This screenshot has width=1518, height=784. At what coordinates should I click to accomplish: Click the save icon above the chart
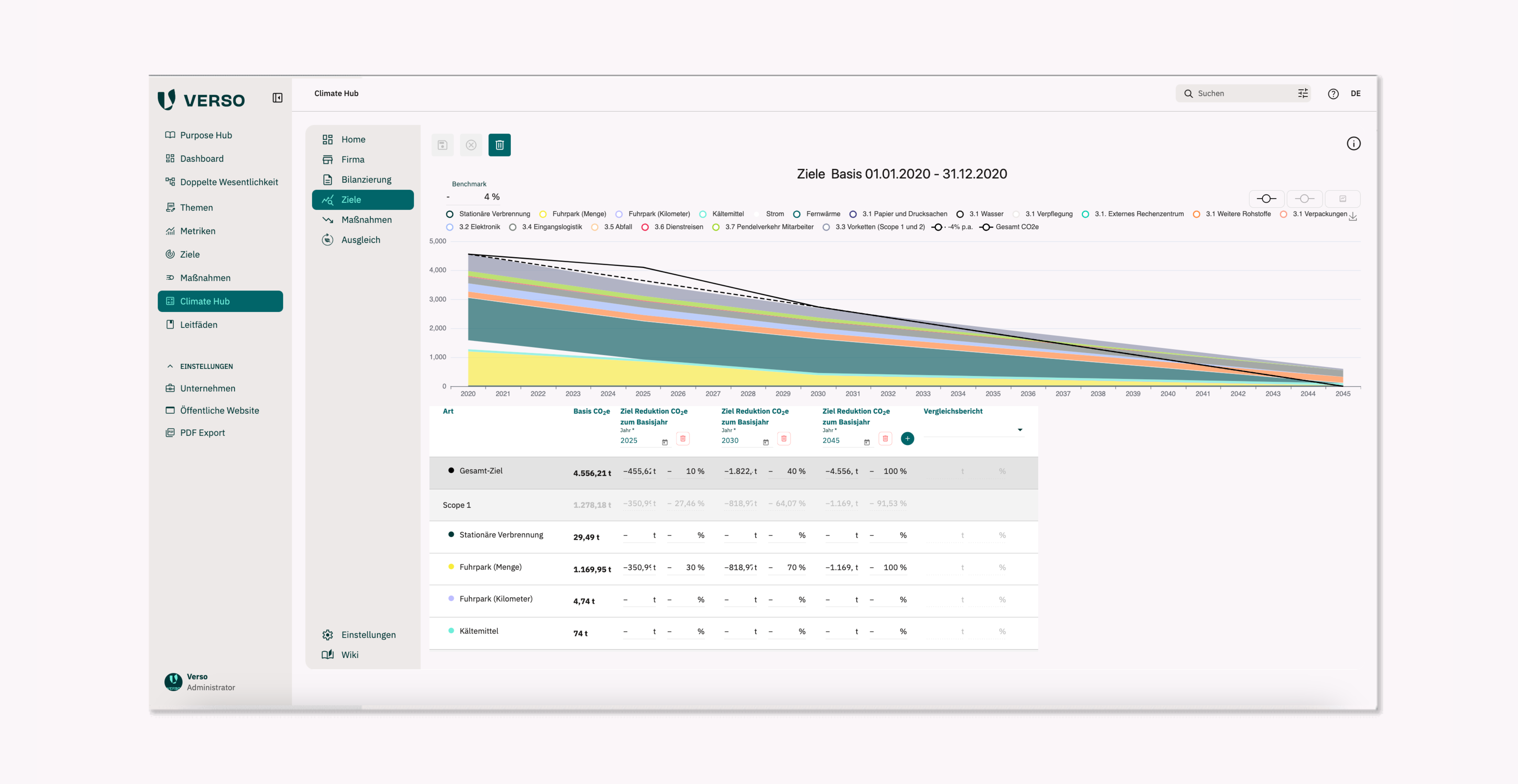[x=443, y=145]
